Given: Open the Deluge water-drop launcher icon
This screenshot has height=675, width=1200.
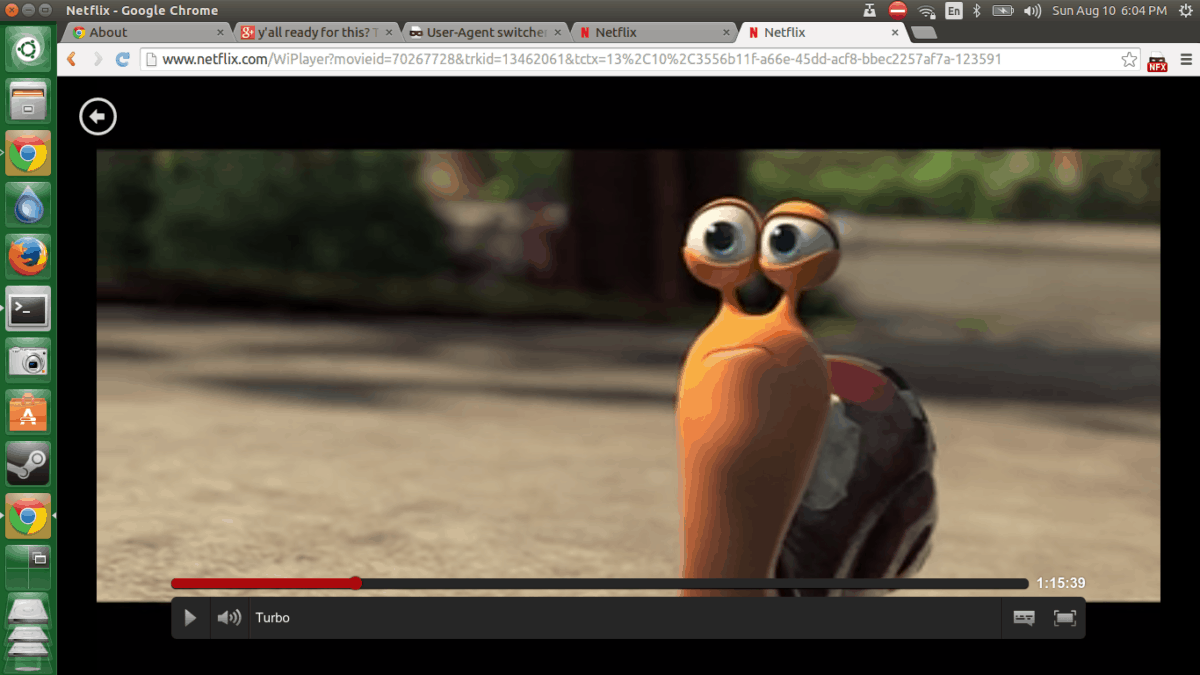Looking at the screenshot, I should [x=28, y=205].
